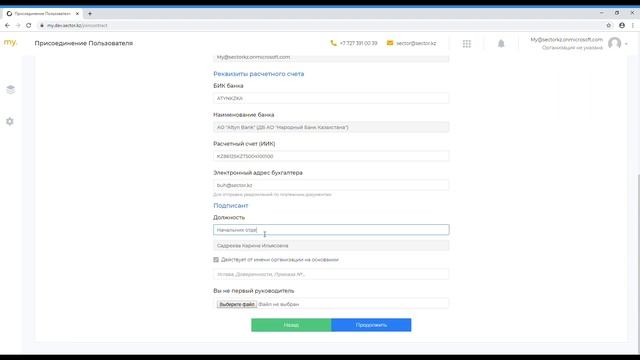Viewport: 640px width, 360px height.
Task: Go back in browser
Action: point(7,25)
